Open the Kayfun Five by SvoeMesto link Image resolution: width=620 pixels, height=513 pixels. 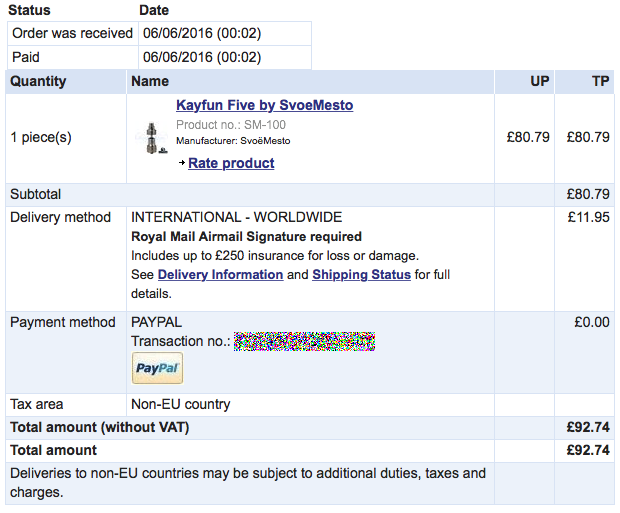coord(264,105)
